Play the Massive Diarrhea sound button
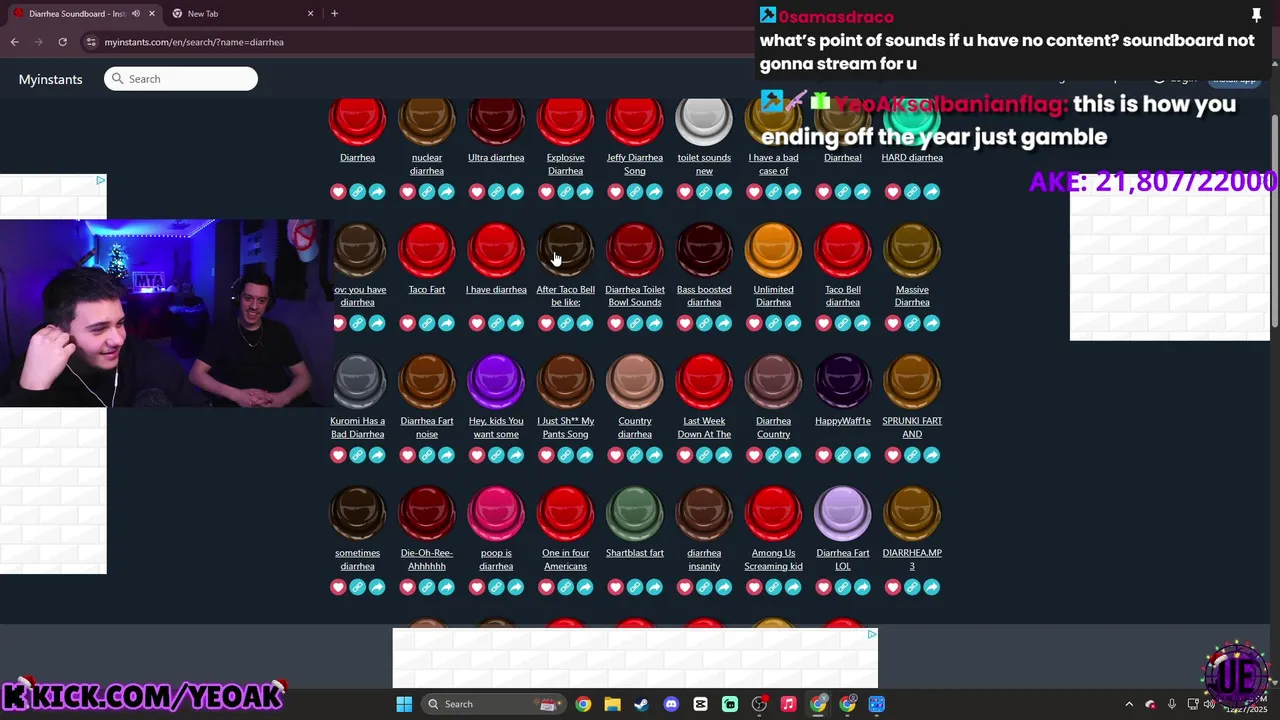Image resolution: width=1280 pixels, height=720 pixels. tap(912, 249)
